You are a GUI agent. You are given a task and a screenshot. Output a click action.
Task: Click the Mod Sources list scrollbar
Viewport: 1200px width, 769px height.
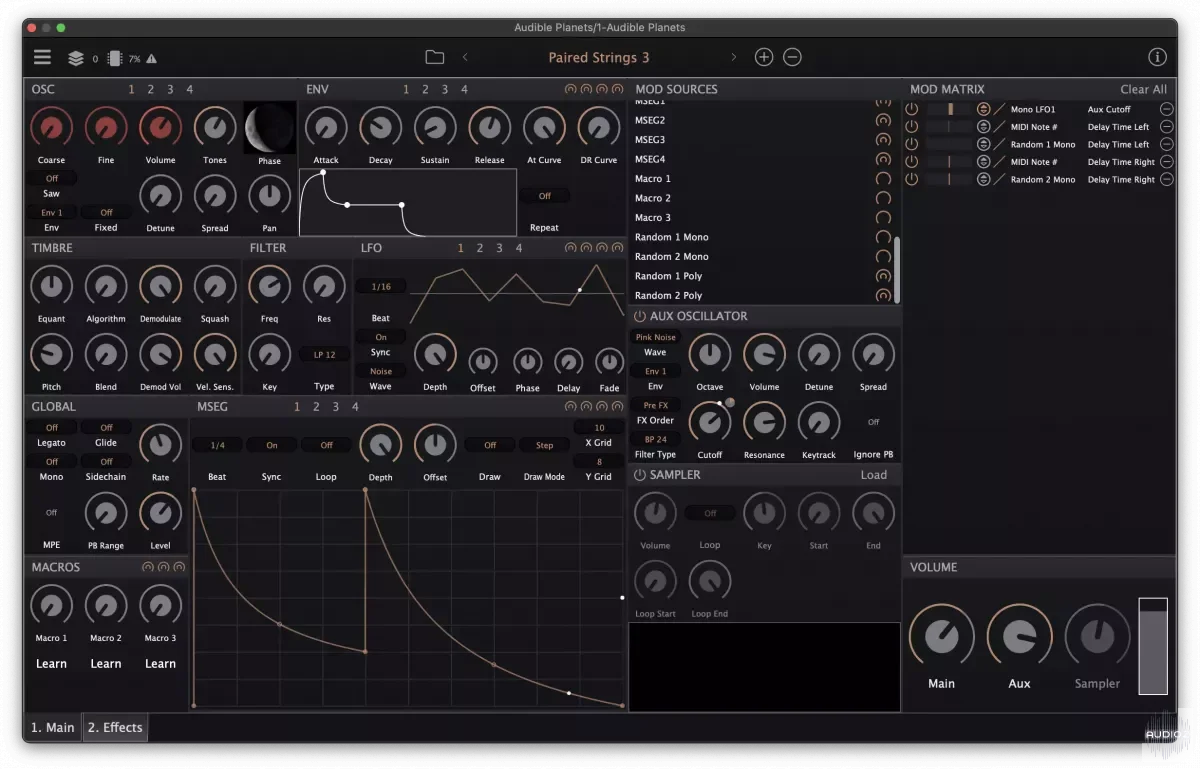[x=896, y=268]
